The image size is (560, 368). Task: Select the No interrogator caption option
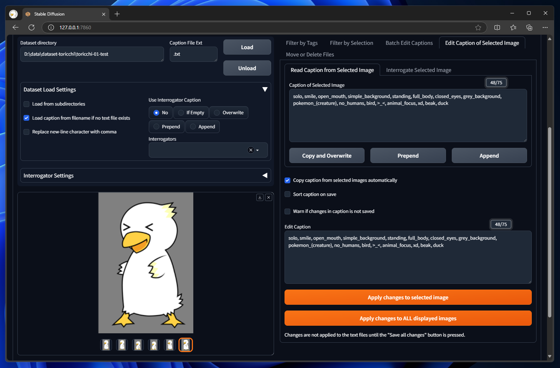pos(161,113)
